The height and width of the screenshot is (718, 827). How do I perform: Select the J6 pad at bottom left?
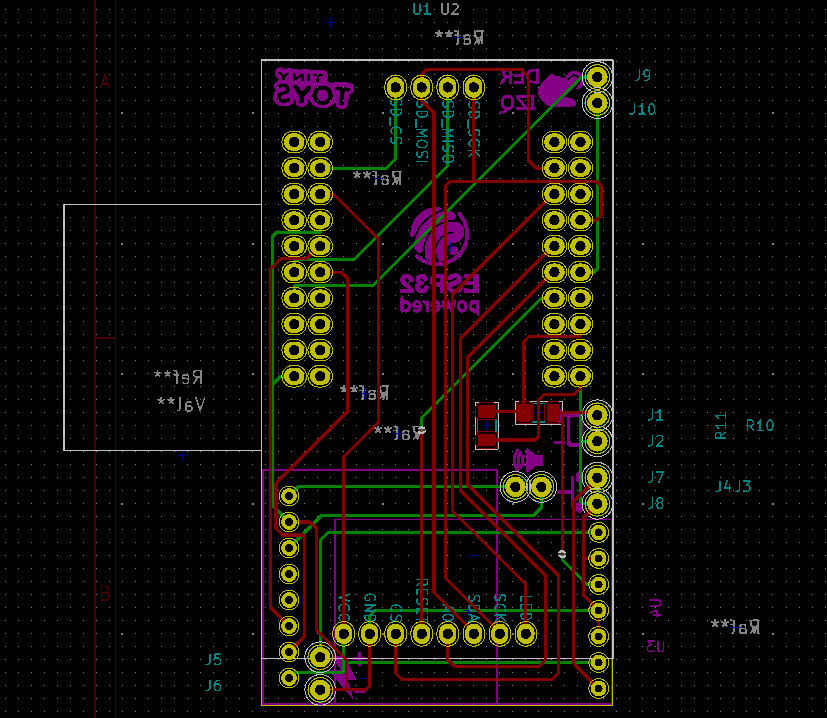point(320,688)
